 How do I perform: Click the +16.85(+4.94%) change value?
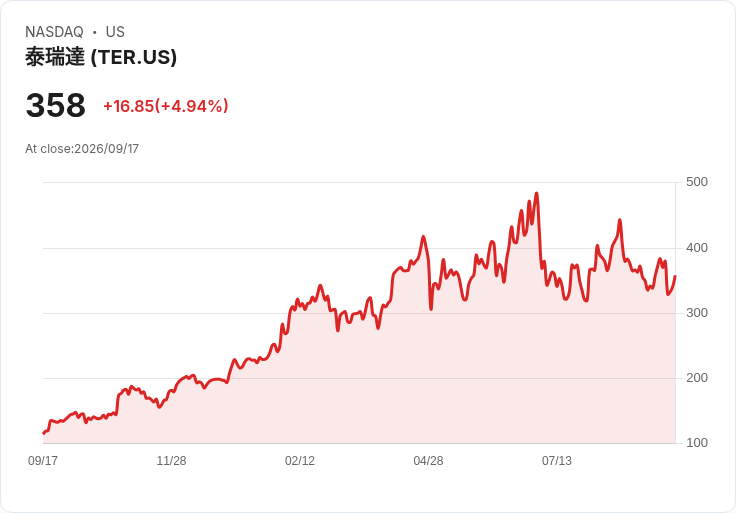[166, 106]
